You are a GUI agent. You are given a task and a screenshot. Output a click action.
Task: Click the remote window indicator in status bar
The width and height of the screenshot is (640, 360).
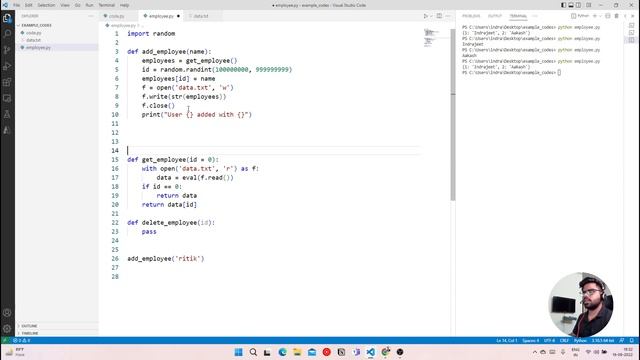tap(5, 340)
